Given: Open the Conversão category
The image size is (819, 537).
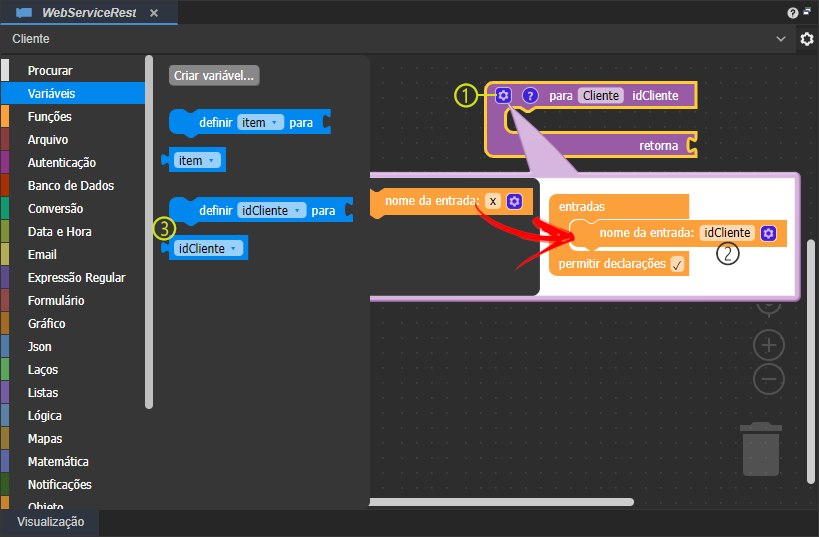Looking at the screenshot, I should tap(73, 208).
